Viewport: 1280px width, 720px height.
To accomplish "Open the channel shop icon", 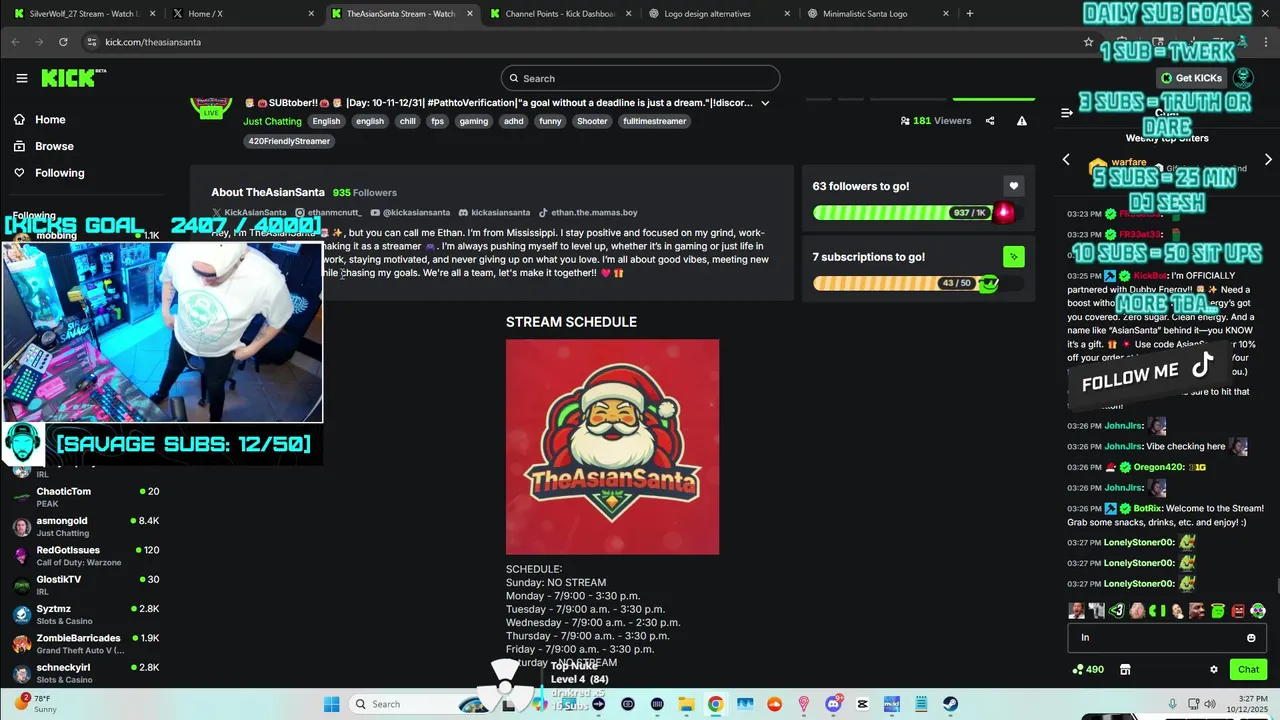I will click(x=1125, y=670).
